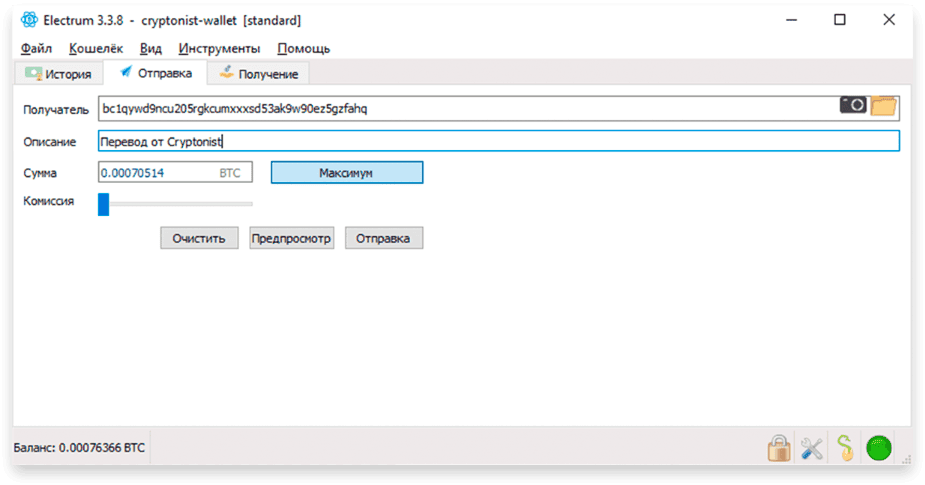
Task: Click the Отправка send button
Action: 383,238
